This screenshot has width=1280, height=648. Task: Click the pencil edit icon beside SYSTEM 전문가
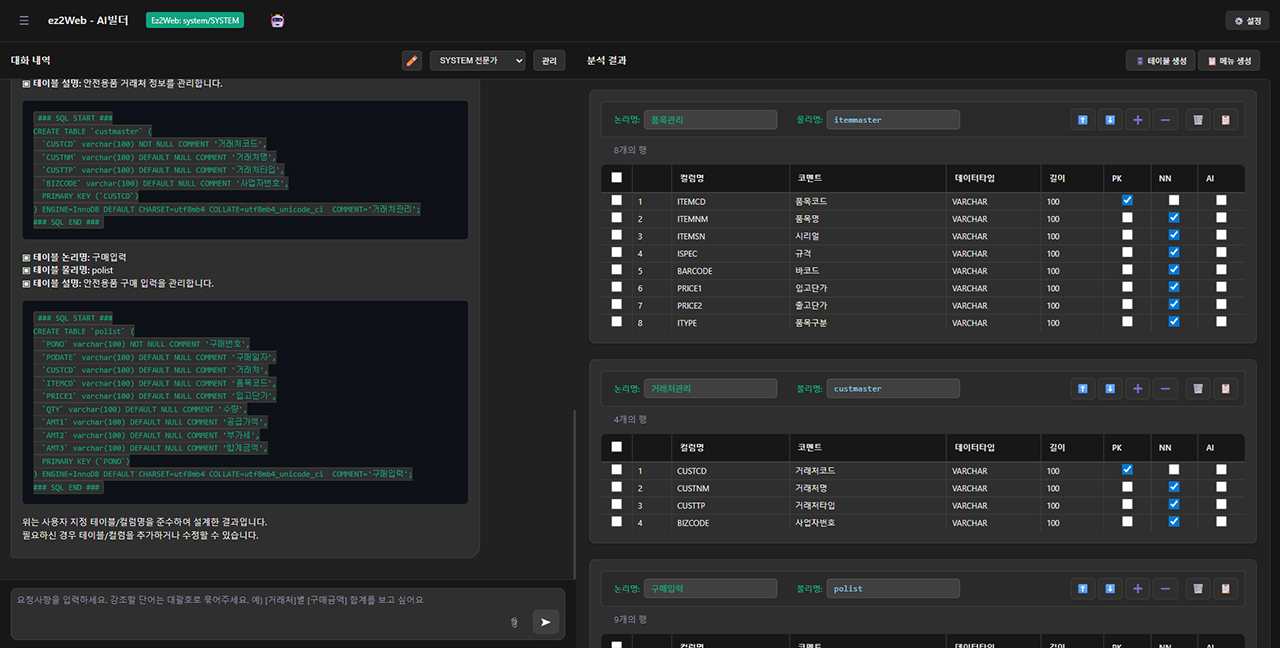[412, 61]
